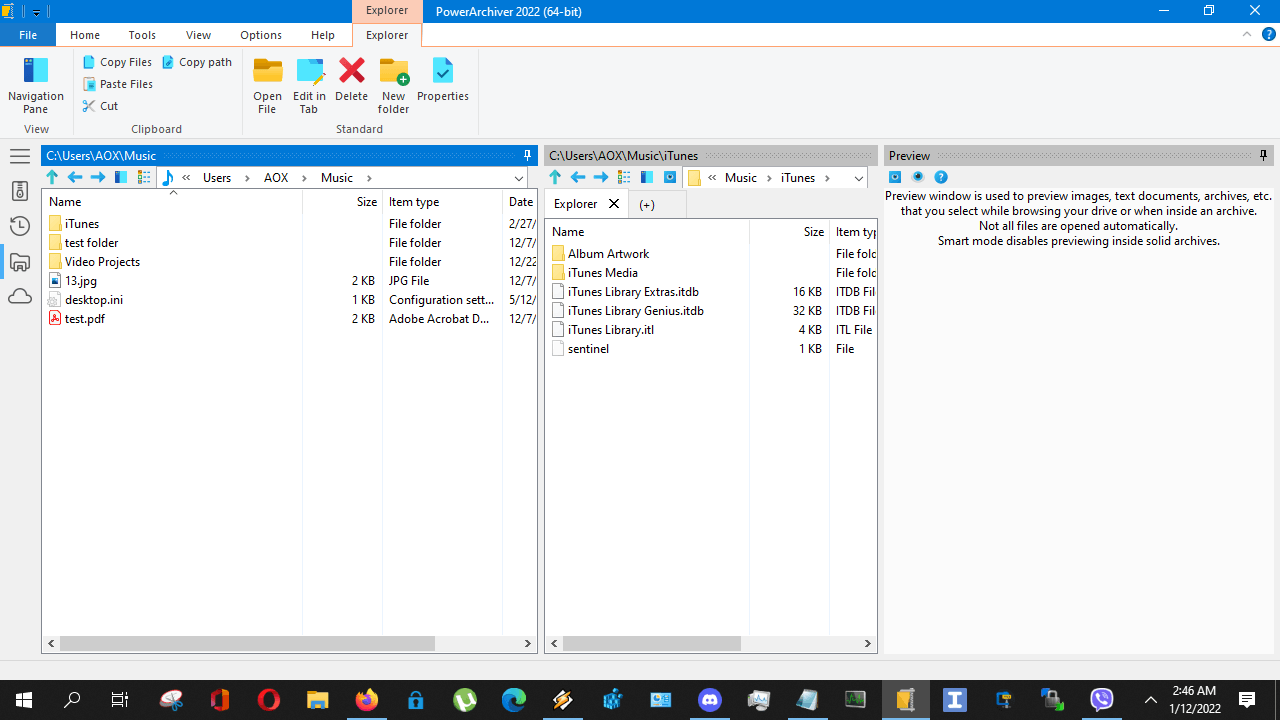Sort Music pane by Name column
This screenshot has width=1280, height=720.
click(x=172, y=202)
